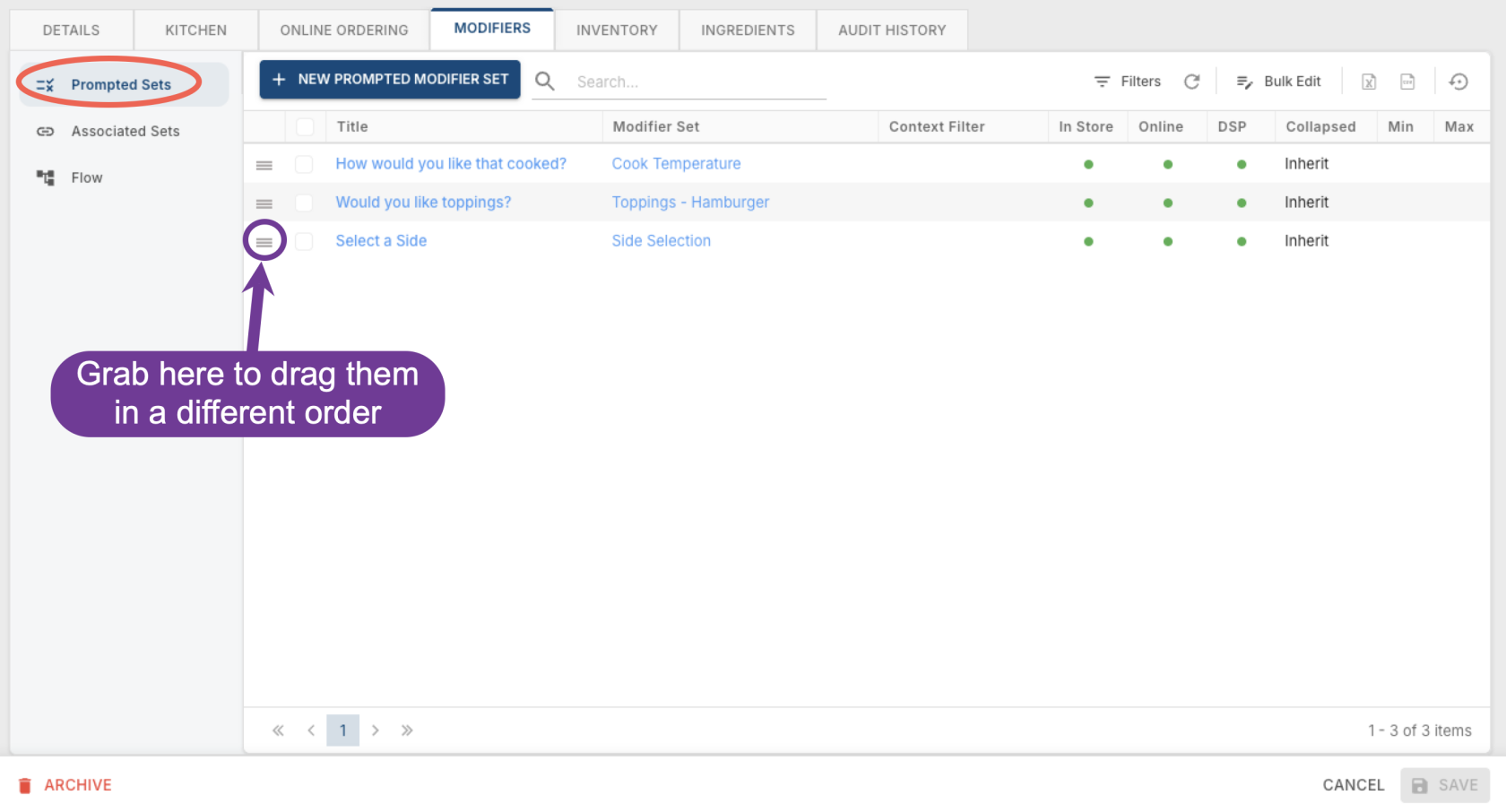Go to last page arrow
The image size is (1506, 812).
[x=407, y=730]
